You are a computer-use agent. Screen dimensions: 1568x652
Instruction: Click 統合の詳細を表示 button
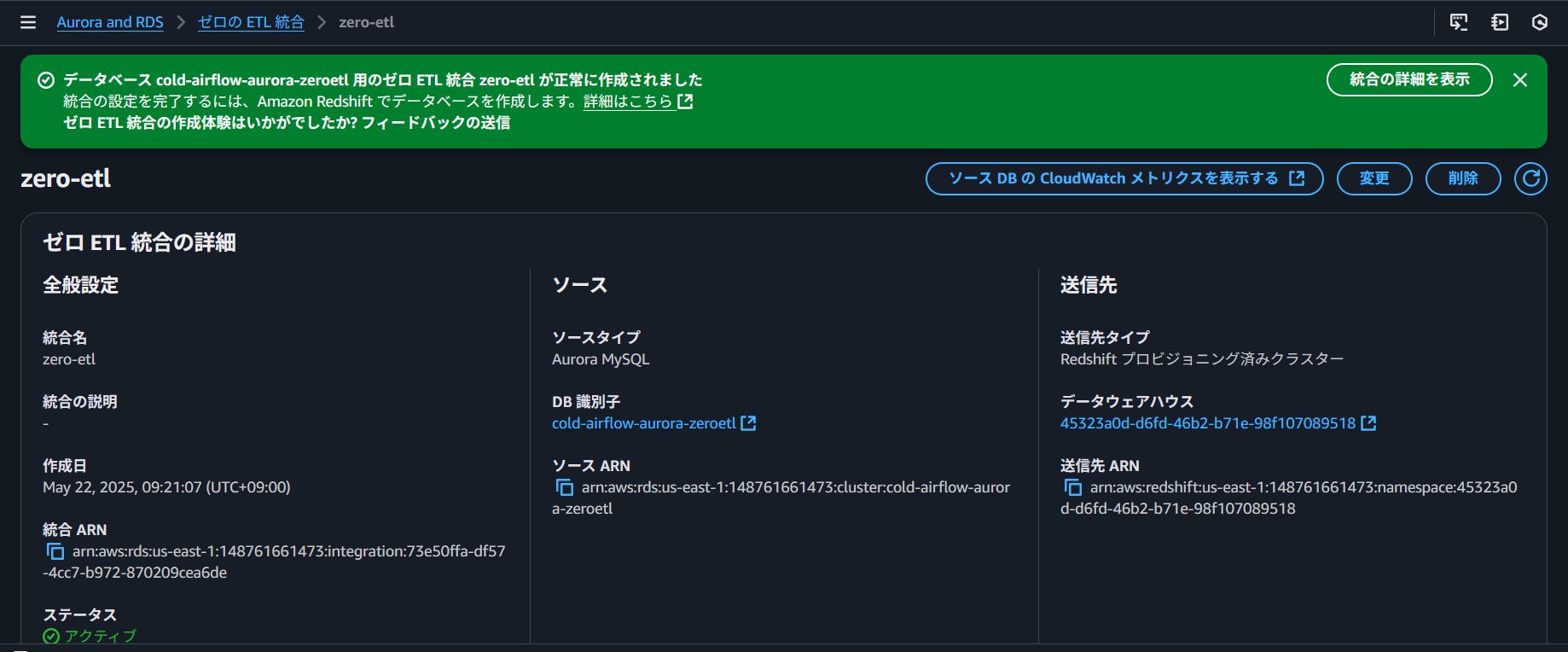(x=1409, y=79)
